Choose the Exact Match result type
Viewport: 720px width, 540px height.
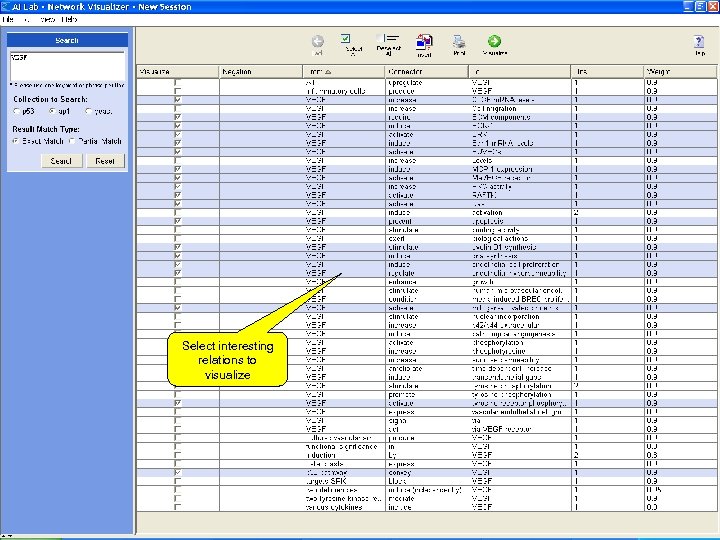[16, 141]
